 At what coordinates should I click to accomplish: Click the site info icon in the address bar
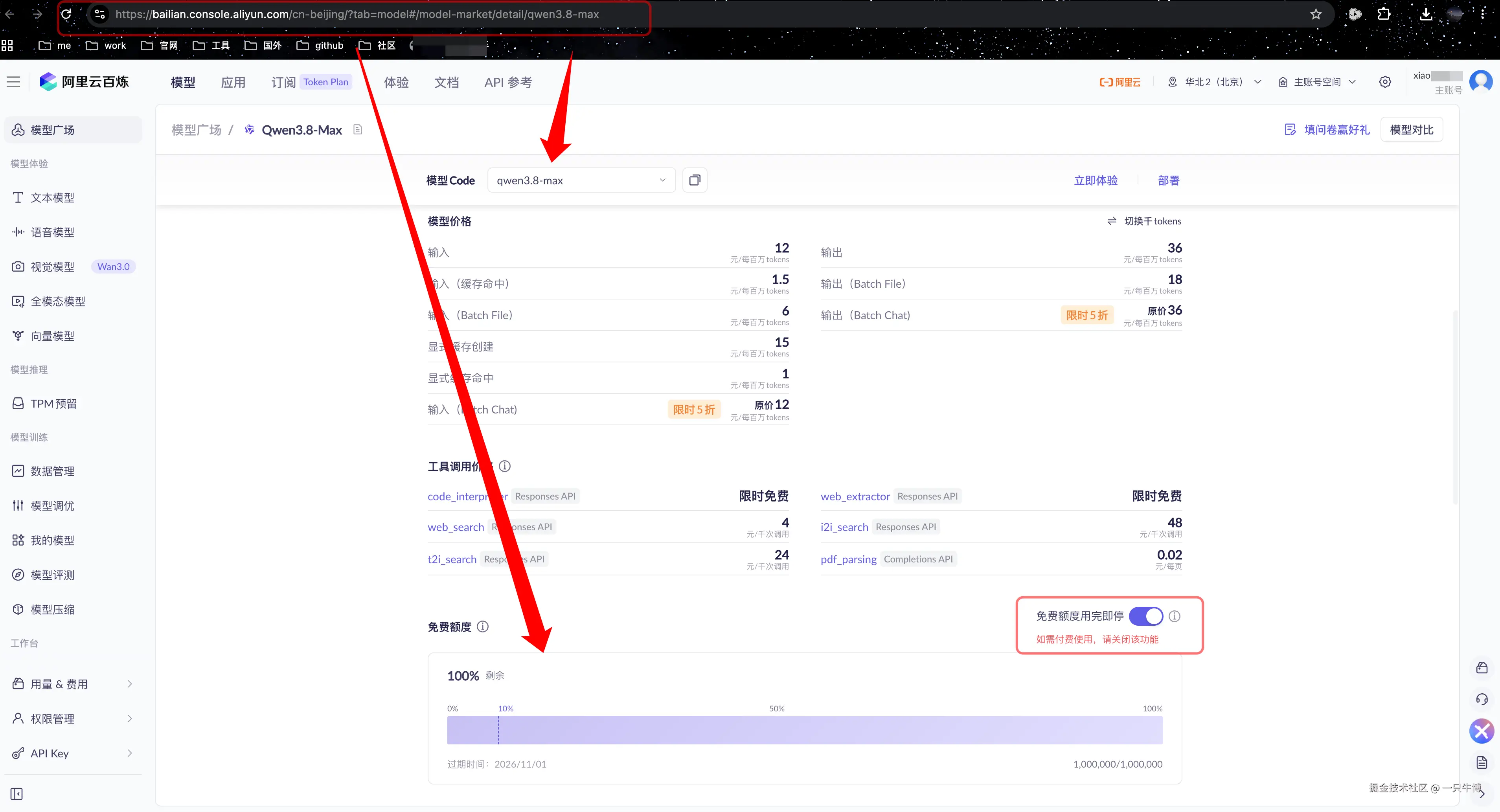(x=99, y=14)
